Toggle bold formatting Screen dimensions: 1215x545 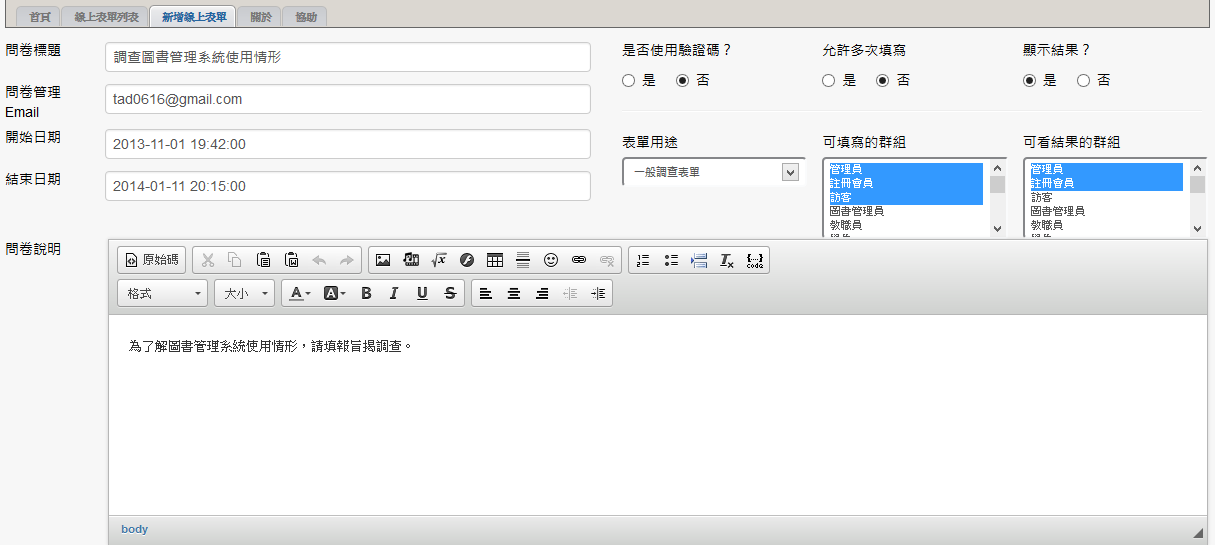(366, 293)
